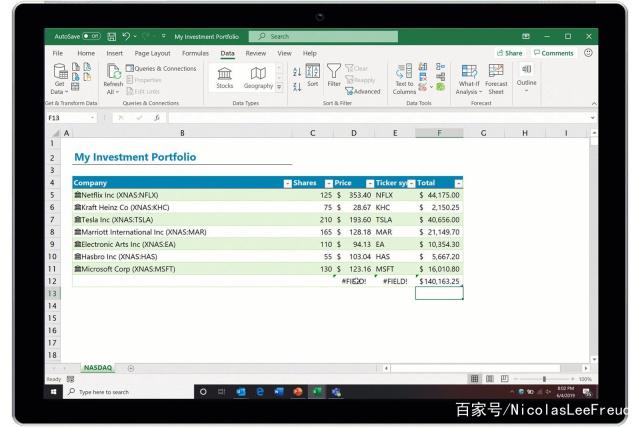Click the taskbar Type here to search box
Image resolution: width=640 pixels, height=427 pixels.
[129, 392]
